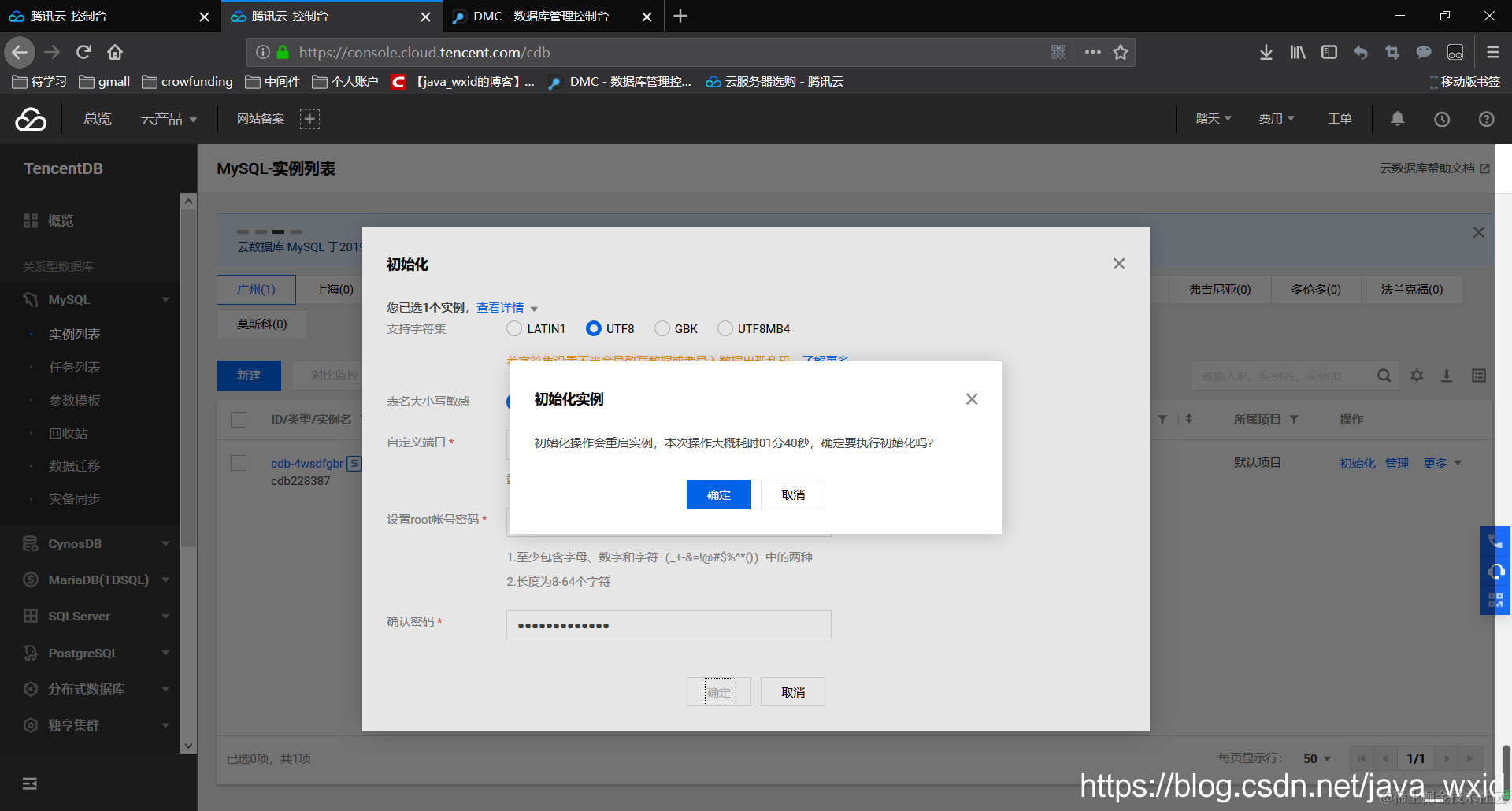The height and width of the screenshot is (811, 1512).
Task: Click the sidebar 概览 overview icon
Action: (x=31, y=220)
